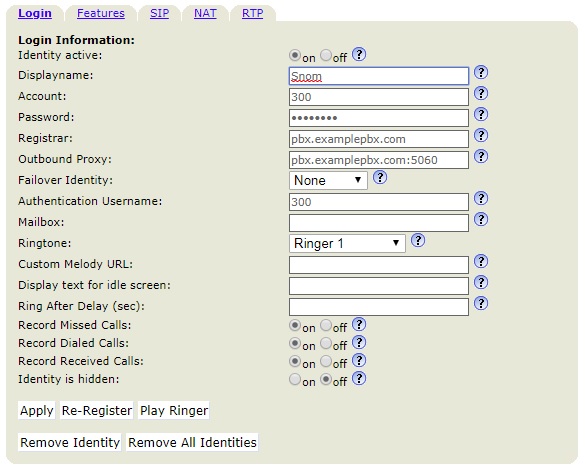Set Identity active to off
The height and width of the screenshot is (468, 586).
click(326, 56)
